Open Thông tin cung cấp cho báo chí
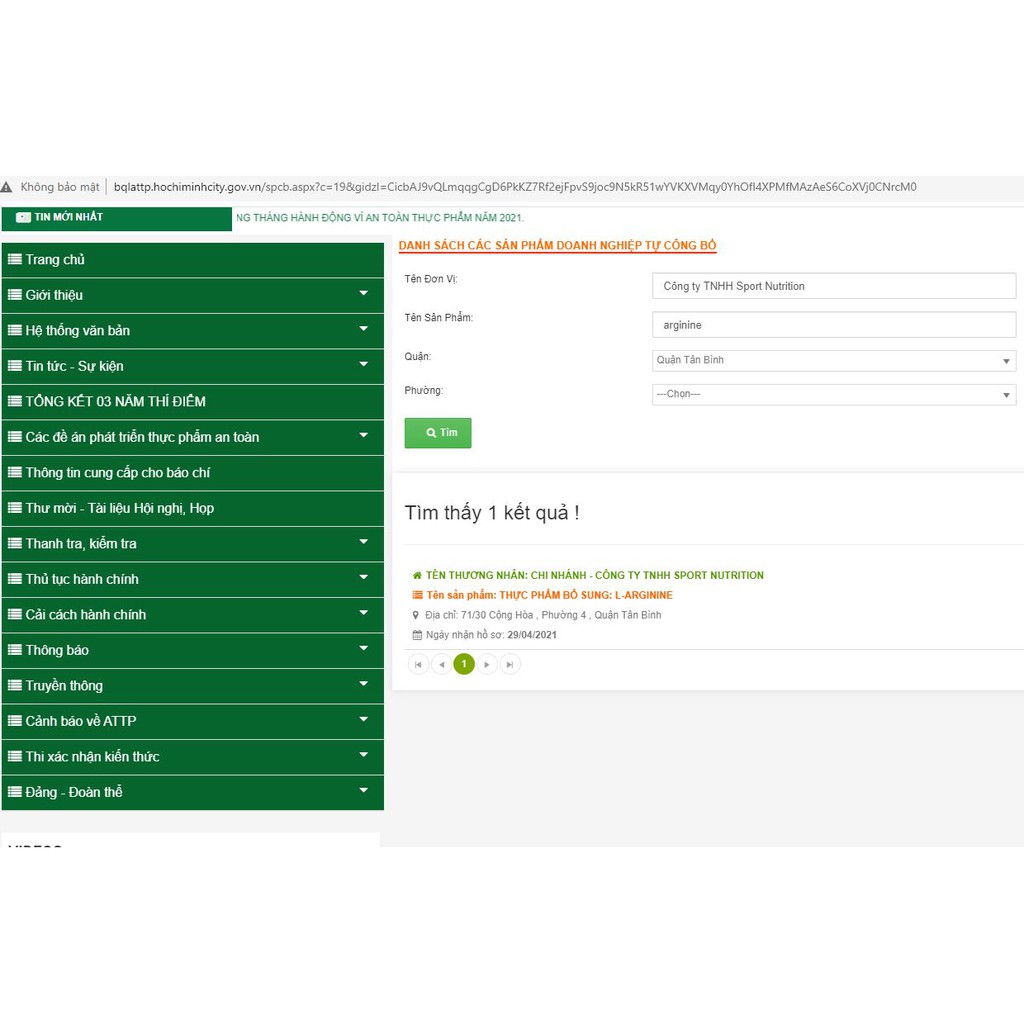Viewport: 1024px width, 1024px height. click(x=193, y=473)
